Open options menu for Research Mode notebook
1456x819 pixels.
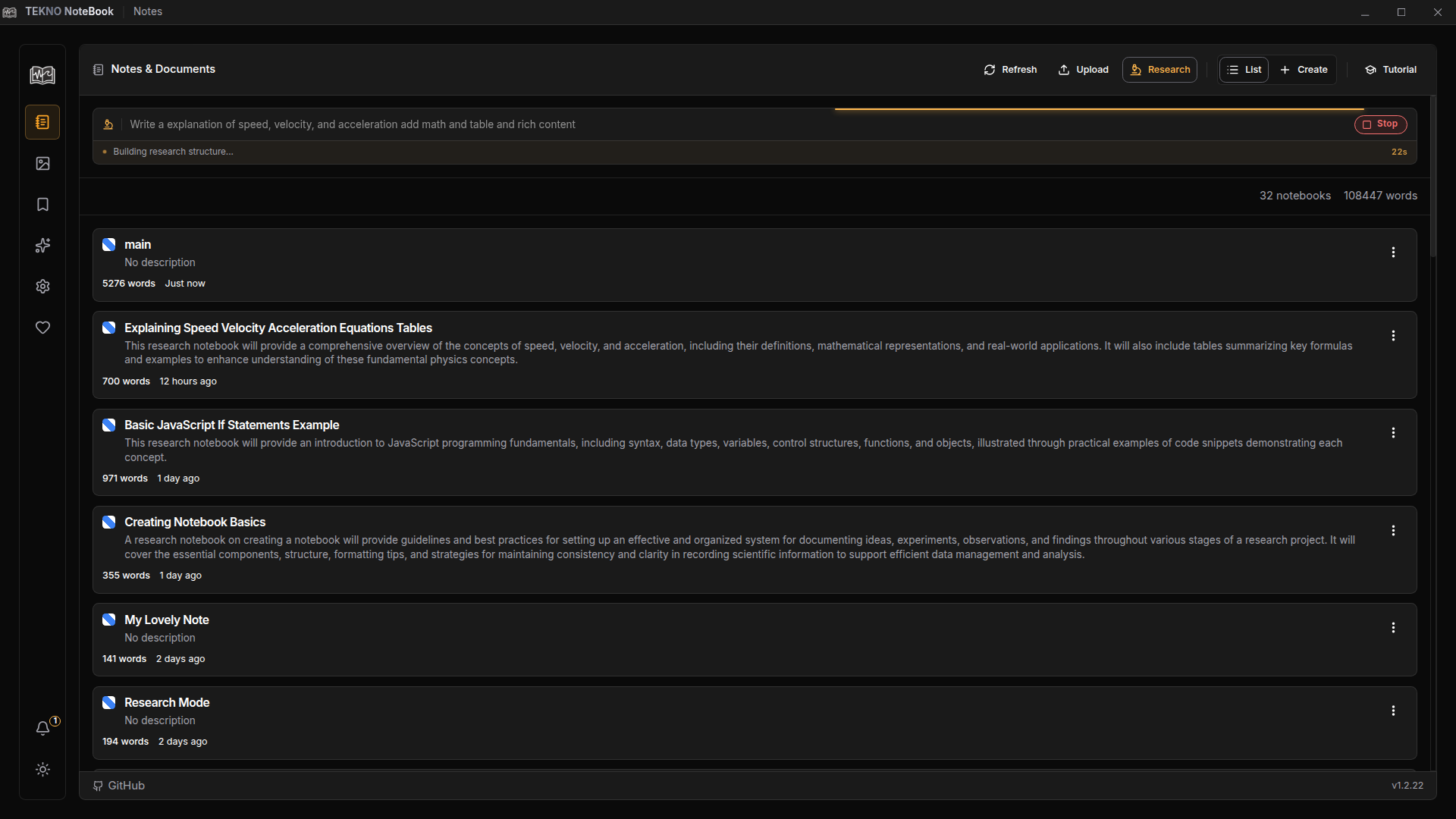click(1393, 711)
